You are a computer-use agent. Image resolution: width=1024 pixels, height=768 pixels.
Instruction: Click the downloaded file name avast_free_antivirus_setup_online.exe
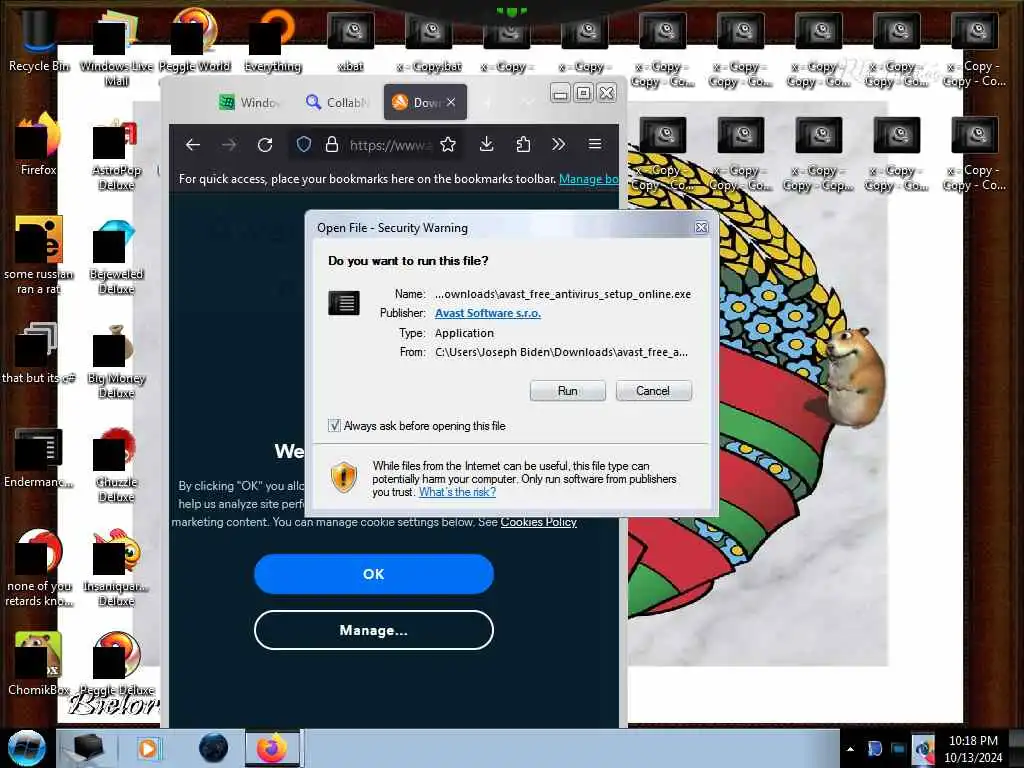coord(563,294)
